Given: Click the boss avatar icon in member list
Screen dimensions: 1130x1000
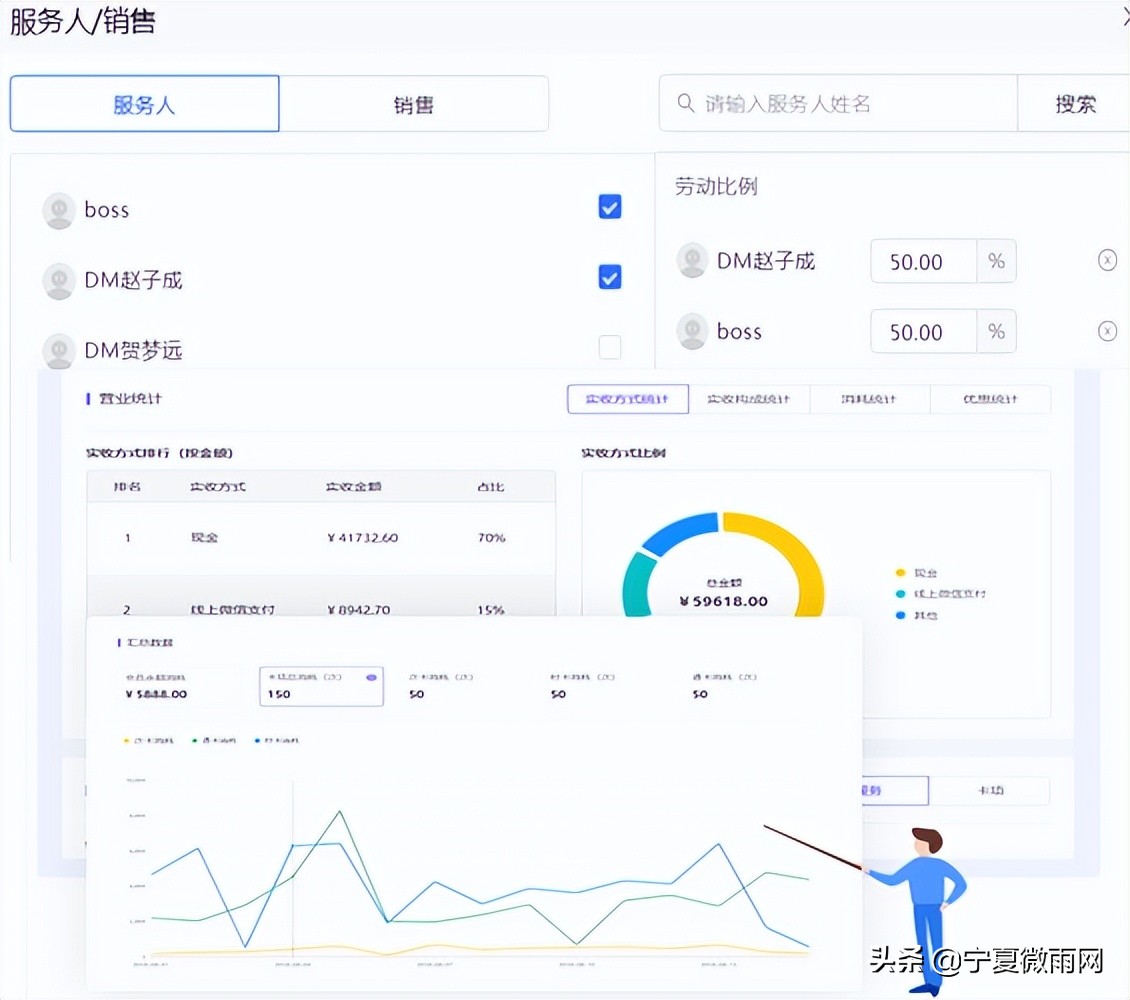Looking at the screenshot, I should [58, 210].
